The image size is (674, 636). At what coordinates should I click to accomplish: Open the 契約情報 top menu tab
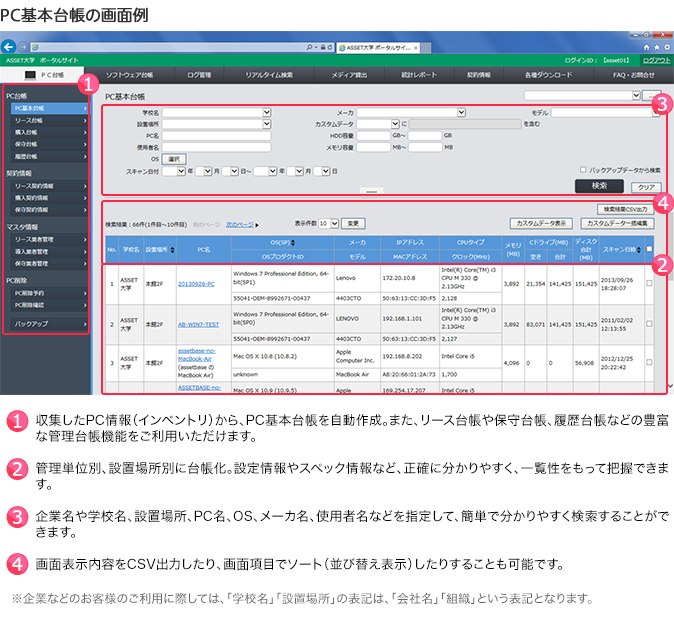tap(479, 75)
